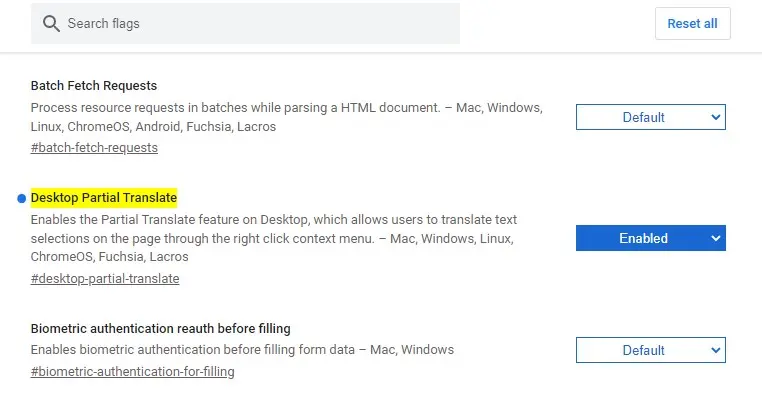The height and width of the screenshot is (397, 762).
Task: Open the #desktop-partial-translate link
Action: (105, 278)
